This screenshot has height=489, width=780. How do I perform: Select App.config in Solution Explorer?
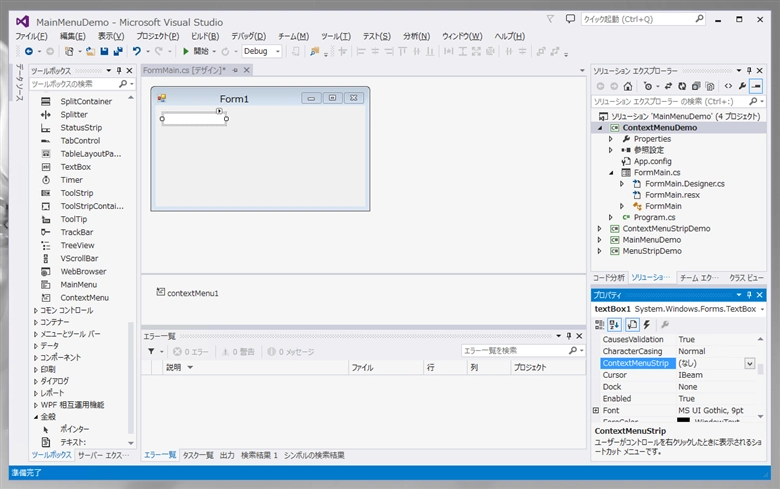pyautogui.click(x=652, y=161)
